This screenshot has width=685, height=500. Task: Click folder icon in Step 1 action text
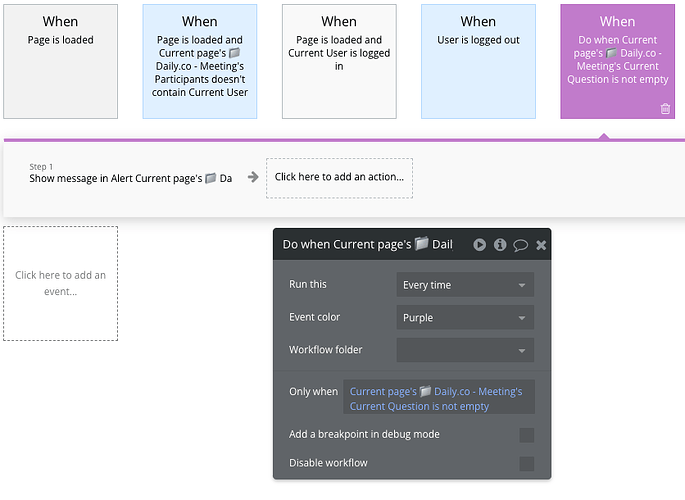point(211,178)
